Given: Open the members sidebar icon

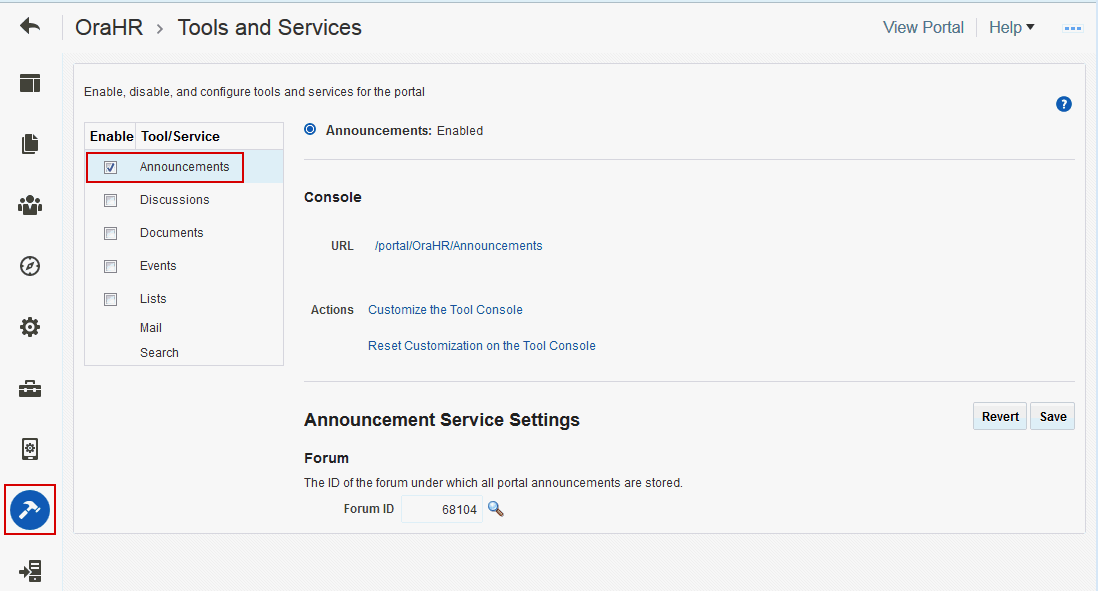Looking at the screenshot, I should tap(30, 205).
